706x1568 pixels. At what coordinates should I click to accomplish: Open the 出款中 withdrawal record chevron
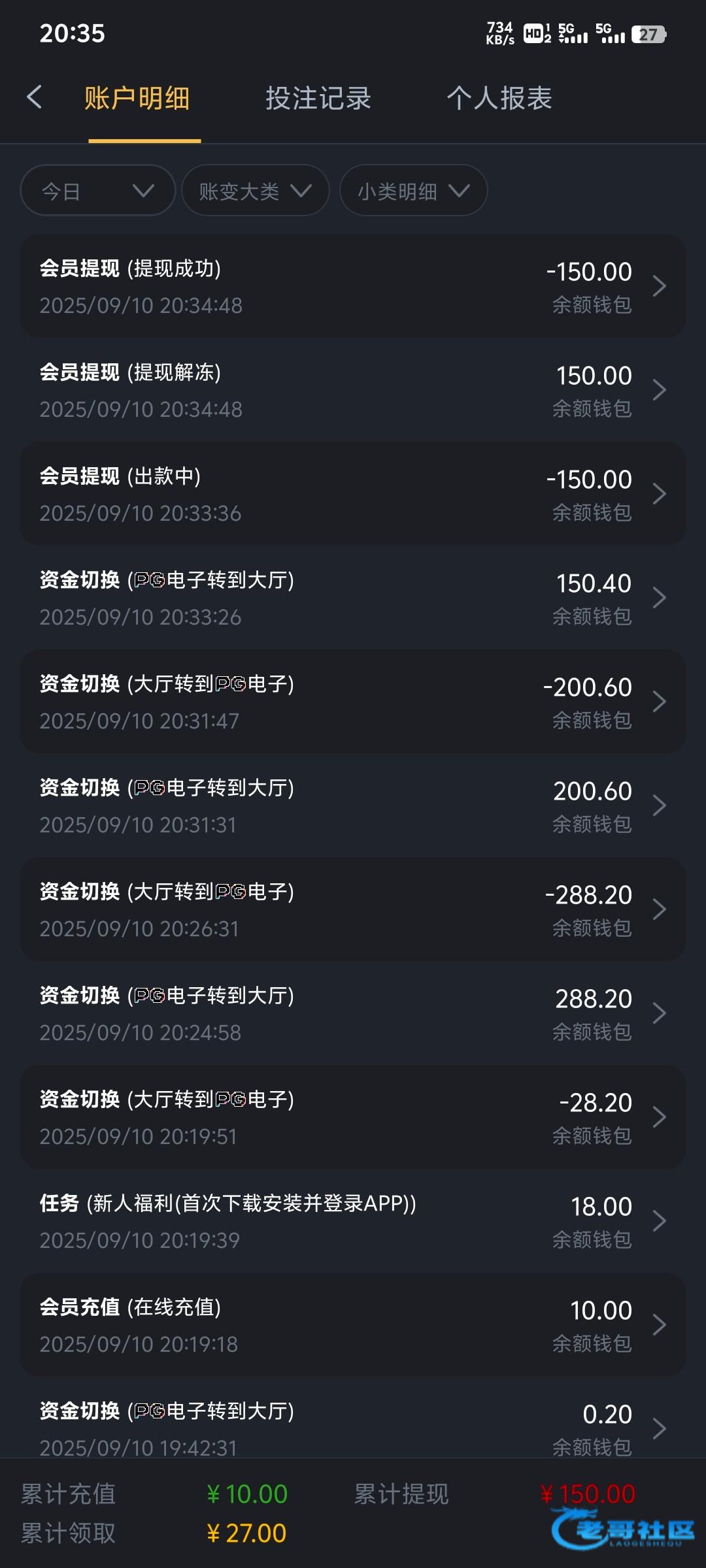click(659, 494)
